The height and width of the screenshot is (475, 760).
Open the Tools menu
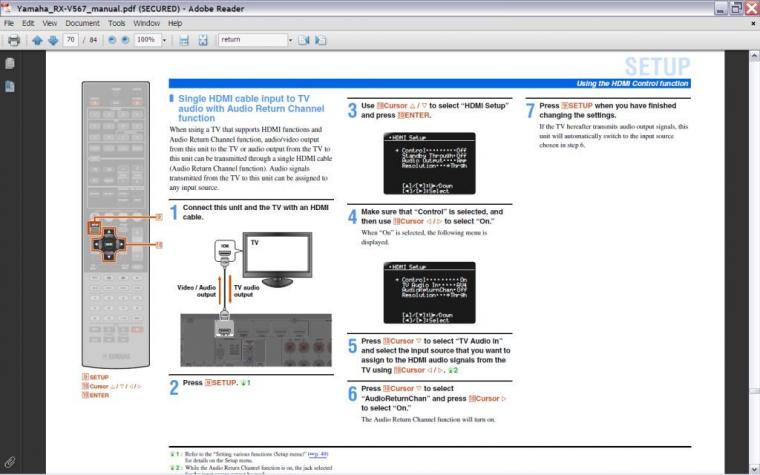116,23
